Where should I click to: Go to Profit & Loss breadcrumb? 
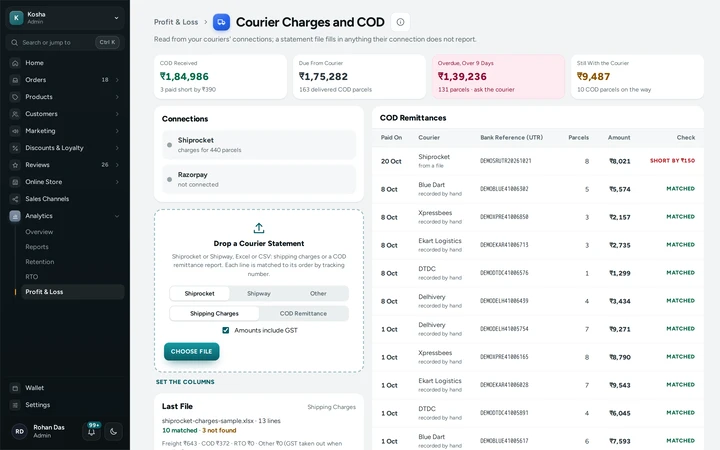176,22
